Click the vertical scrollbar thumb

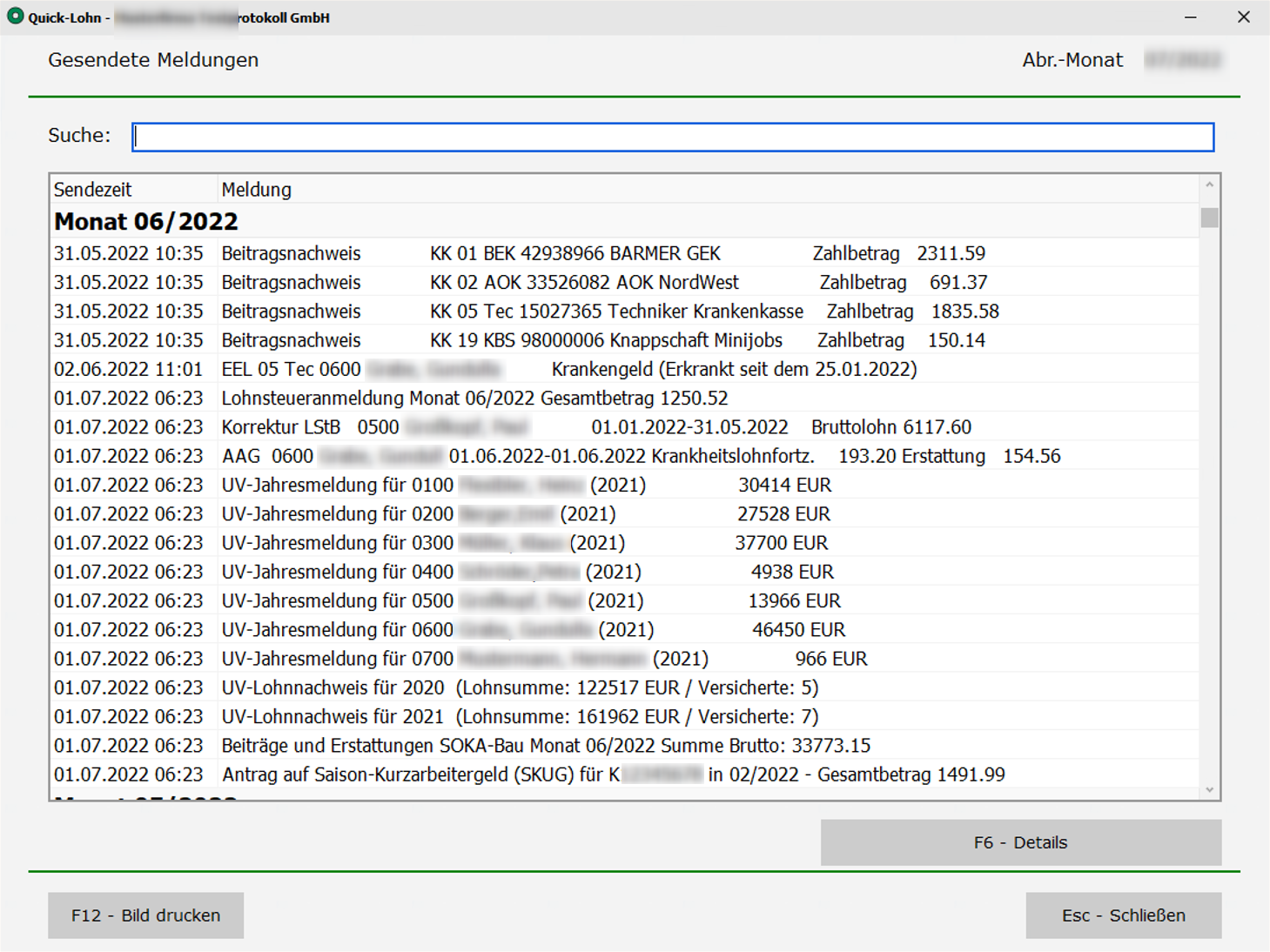tap(1209, 217)
